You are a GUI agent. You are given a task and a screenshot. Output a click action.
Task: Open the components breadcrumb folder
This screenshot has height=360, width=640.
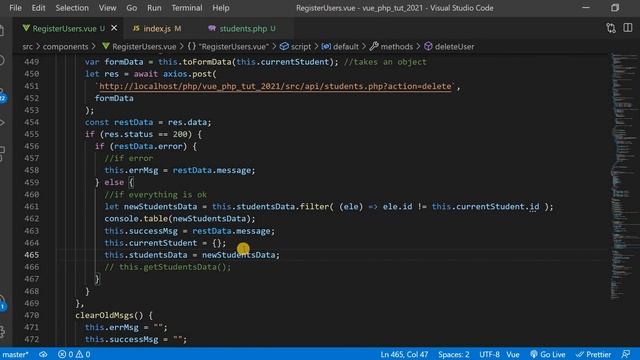(x=65, y=47)
